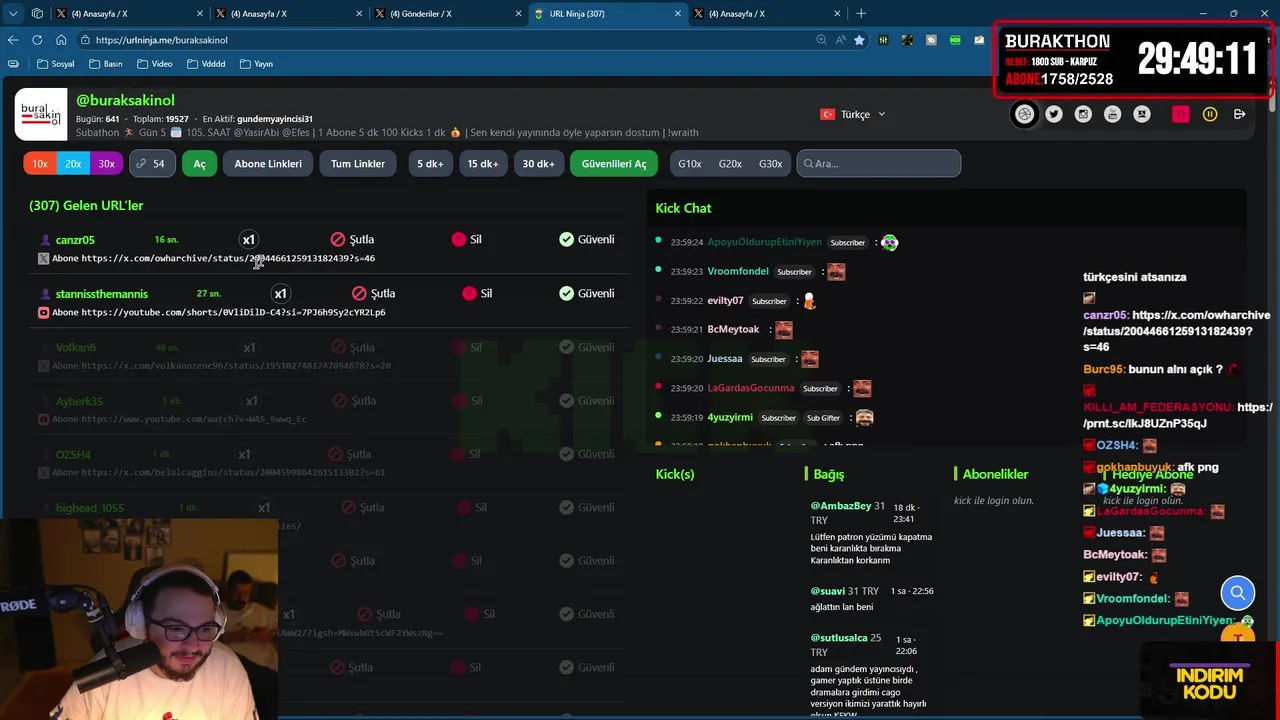Click the red square icon in header
The image size is (1280, 720).
coord(1180,114)
